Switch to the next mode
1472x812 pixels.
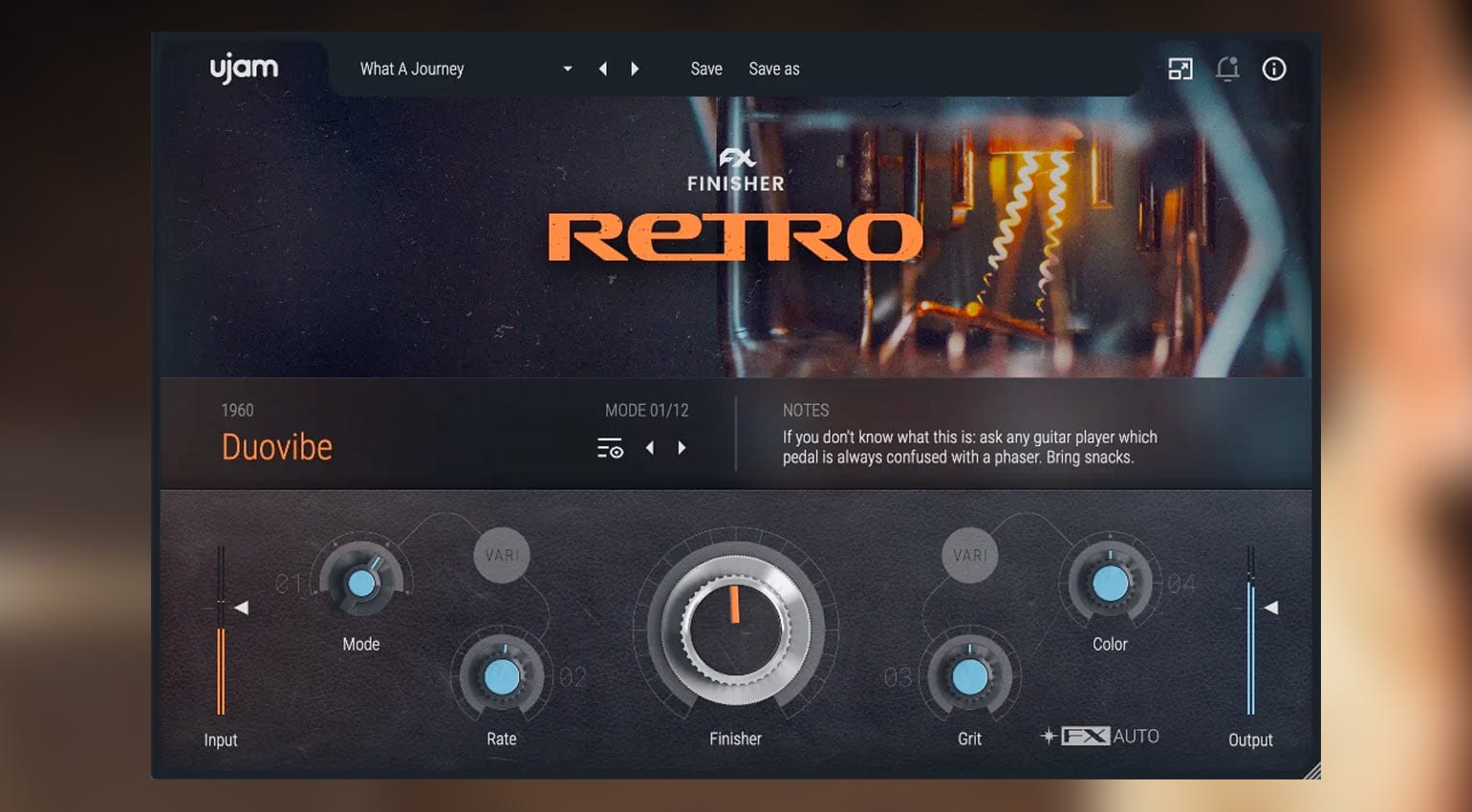pos(682,448)
